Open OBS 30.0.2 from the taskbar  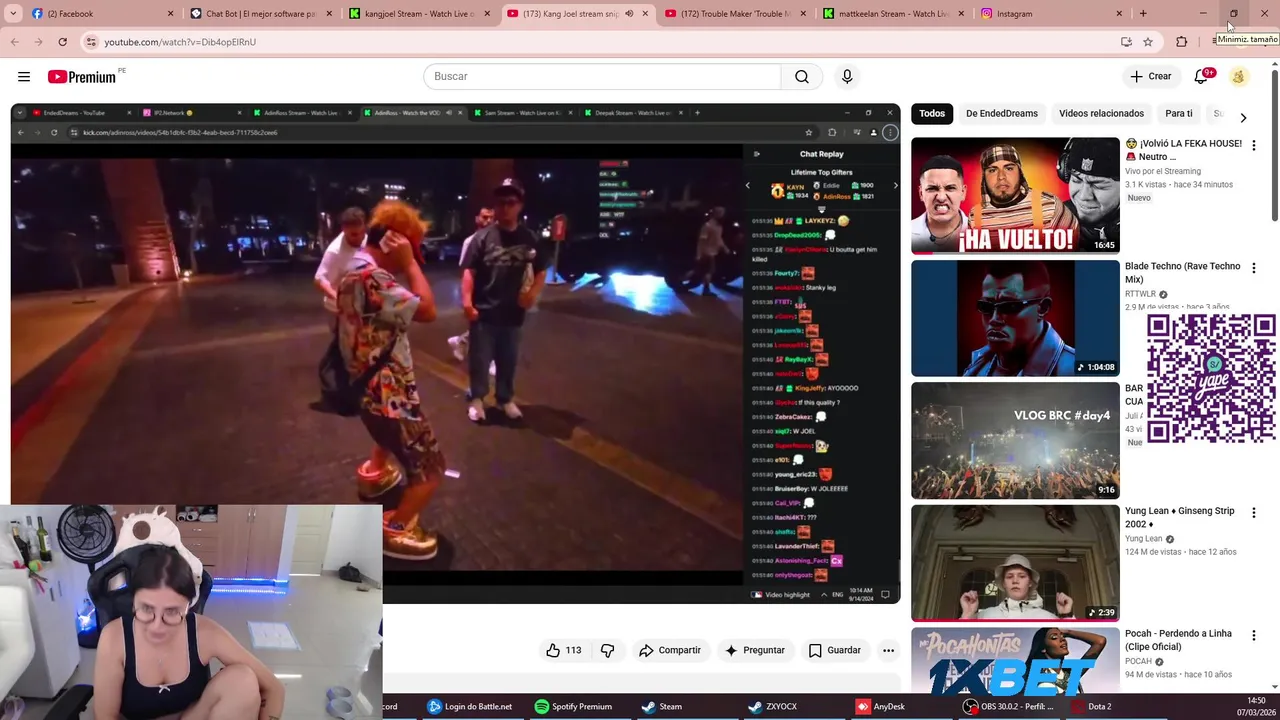tap(1008, 706)
